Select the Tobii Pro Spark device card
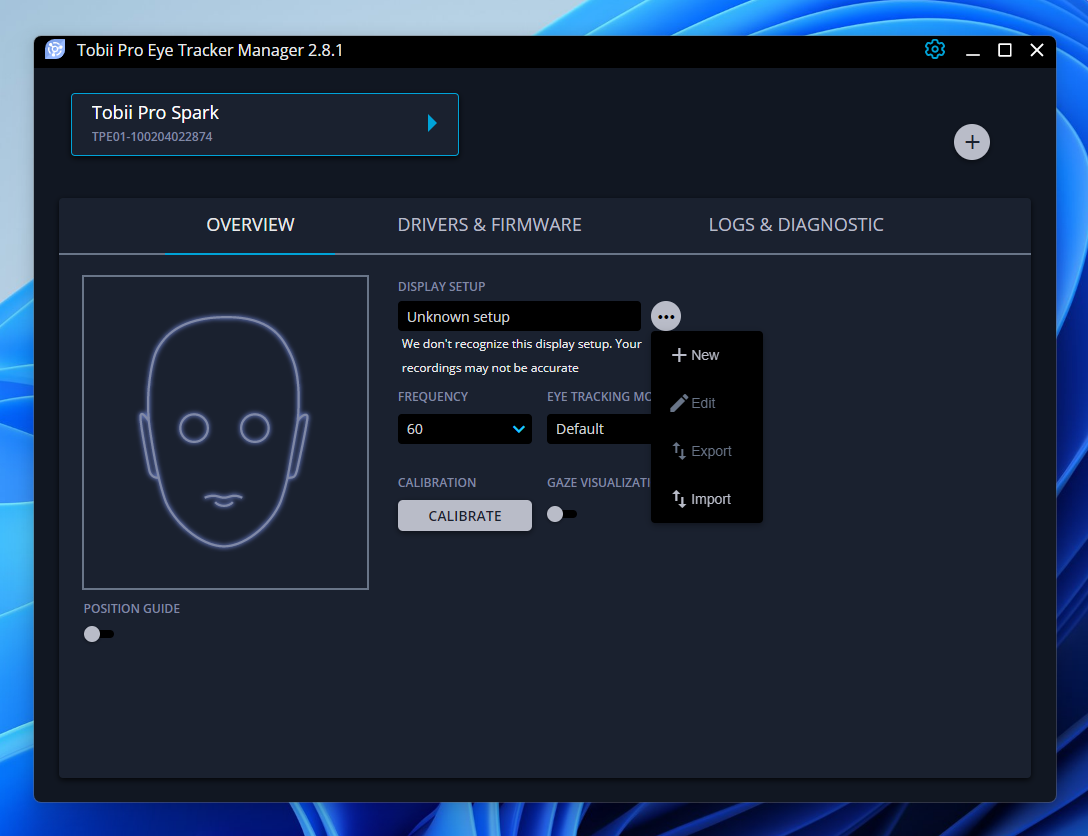 (x=265, y=124)
